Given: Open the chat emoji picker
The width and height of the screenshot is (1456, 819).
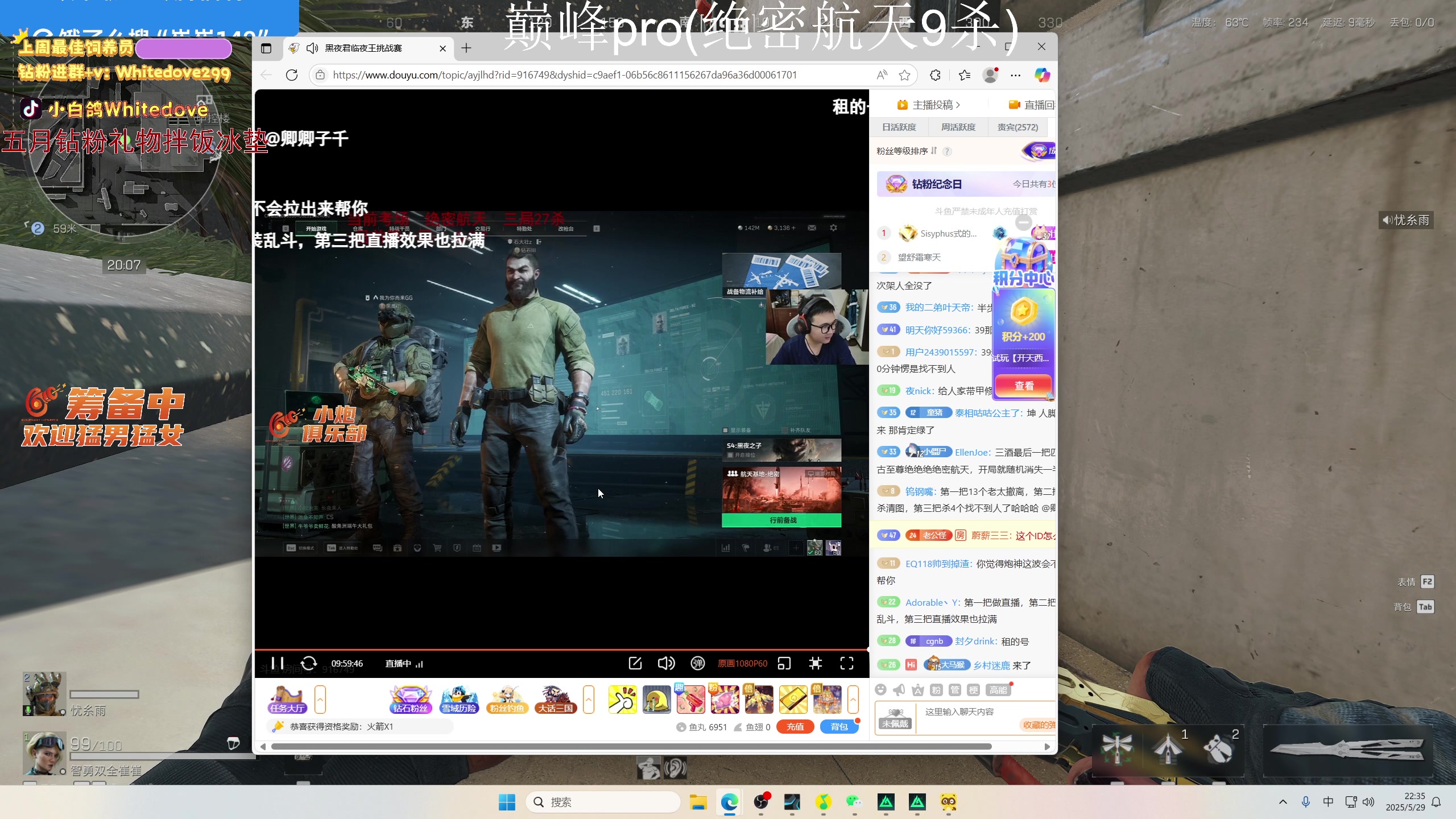Looking at the screenshot, I should 880,690.
